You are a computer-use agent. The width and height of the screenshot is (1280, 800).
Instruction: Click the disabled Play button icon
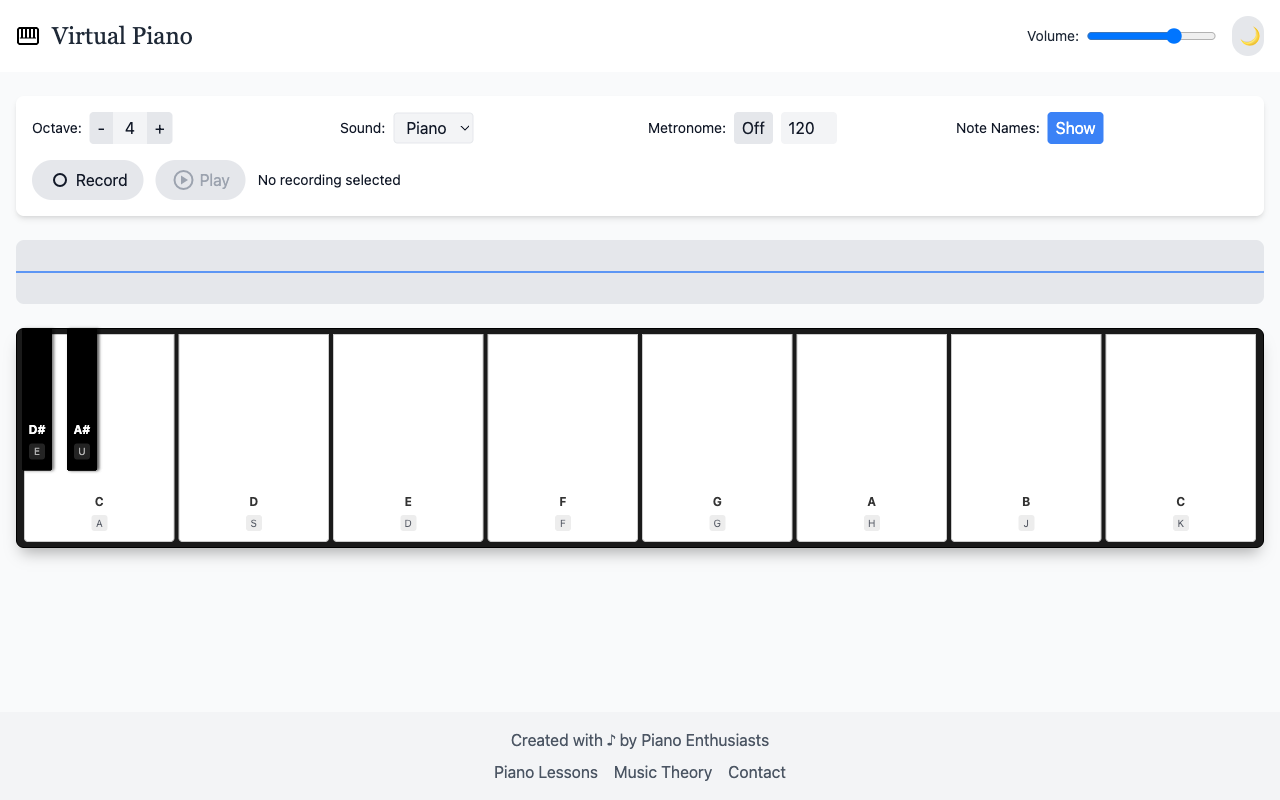(x=184, y=180)
